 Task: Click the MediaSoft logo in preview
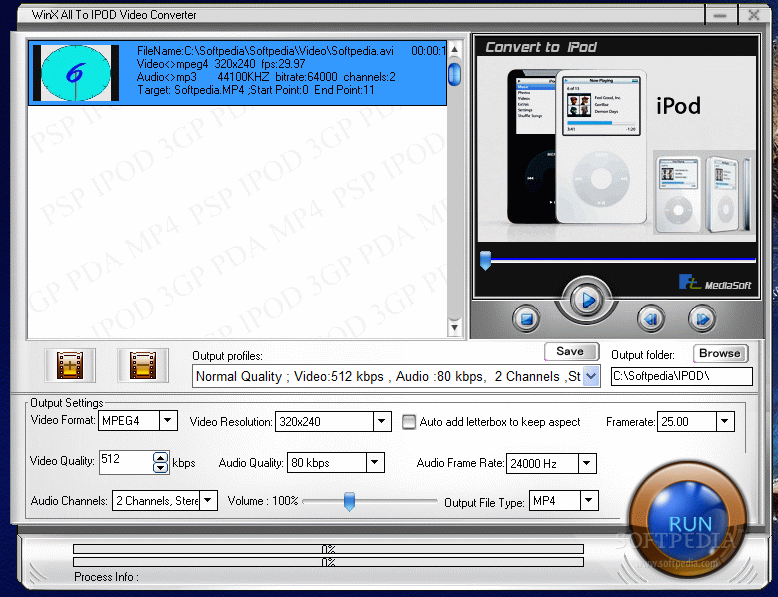tap(715, 282)
